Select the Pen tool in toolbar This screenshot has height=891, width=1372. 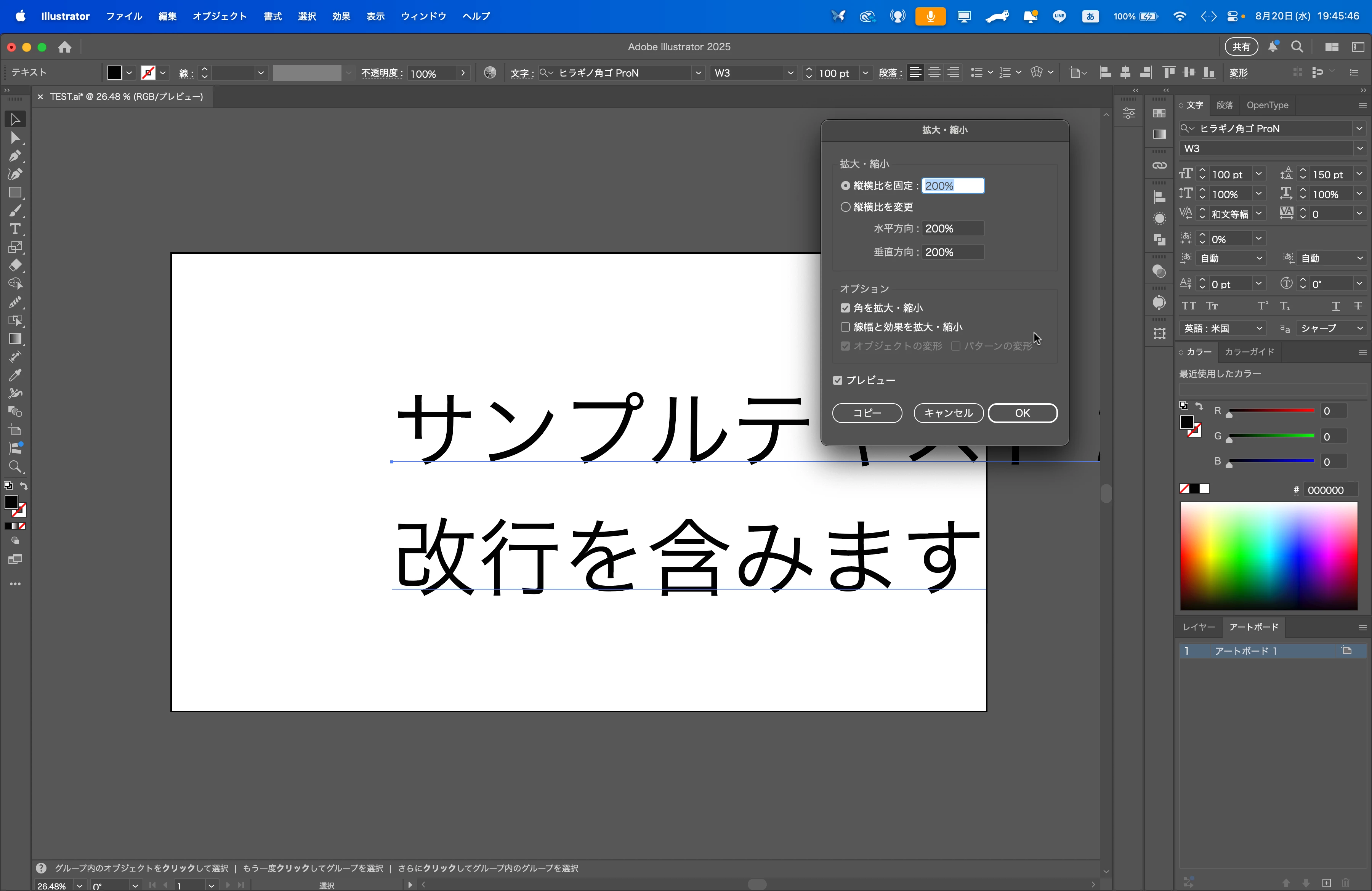pos(15,155)
